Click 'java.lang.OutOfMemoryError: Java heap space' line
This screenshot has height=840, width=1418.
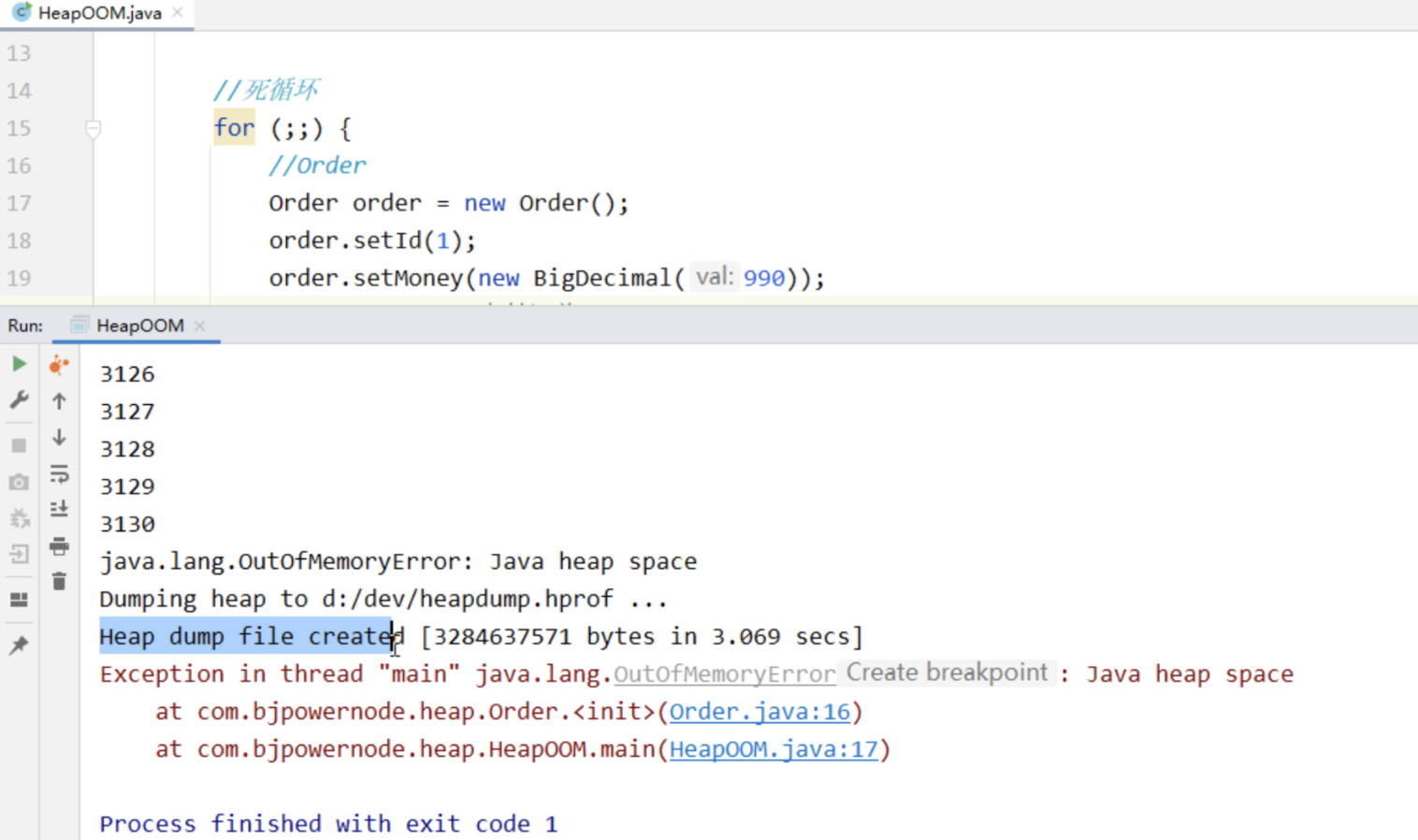click(398, 562)
